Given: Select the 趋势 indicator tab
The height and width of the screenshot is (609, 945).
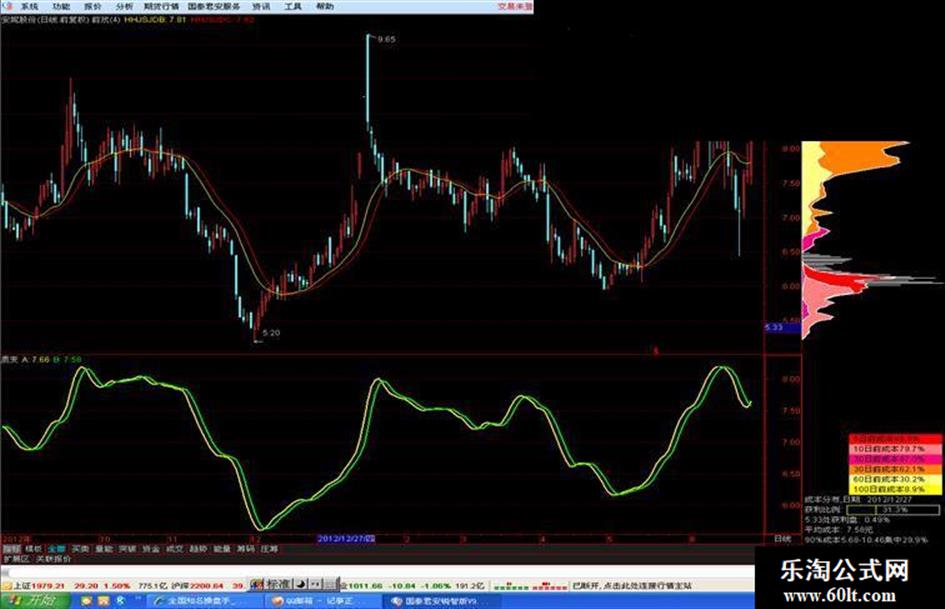Looking at the screenshot, I should click(x=198, y=549).
